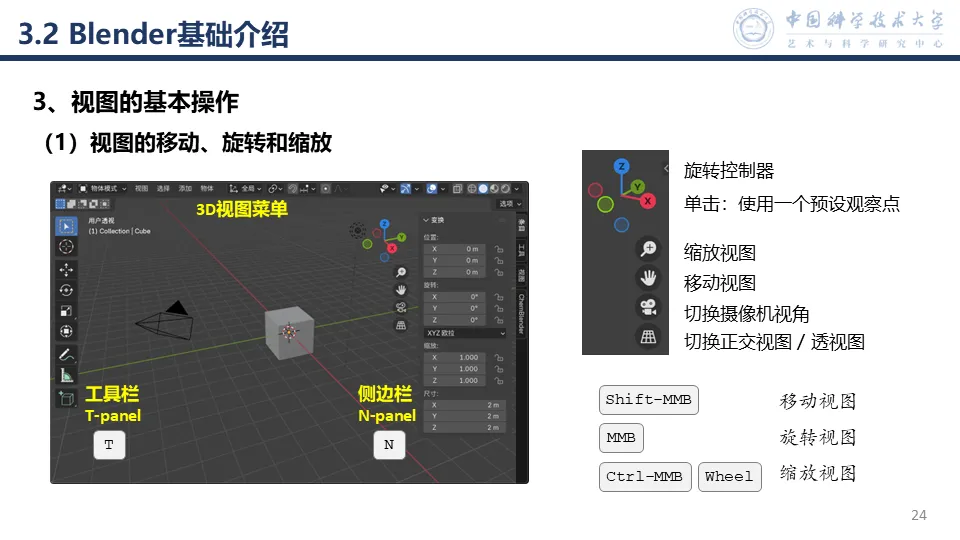Viewport: 960px width, 540px height.
Task: Click the small zoom magnifier in viewport
Action: coord(401,272)
